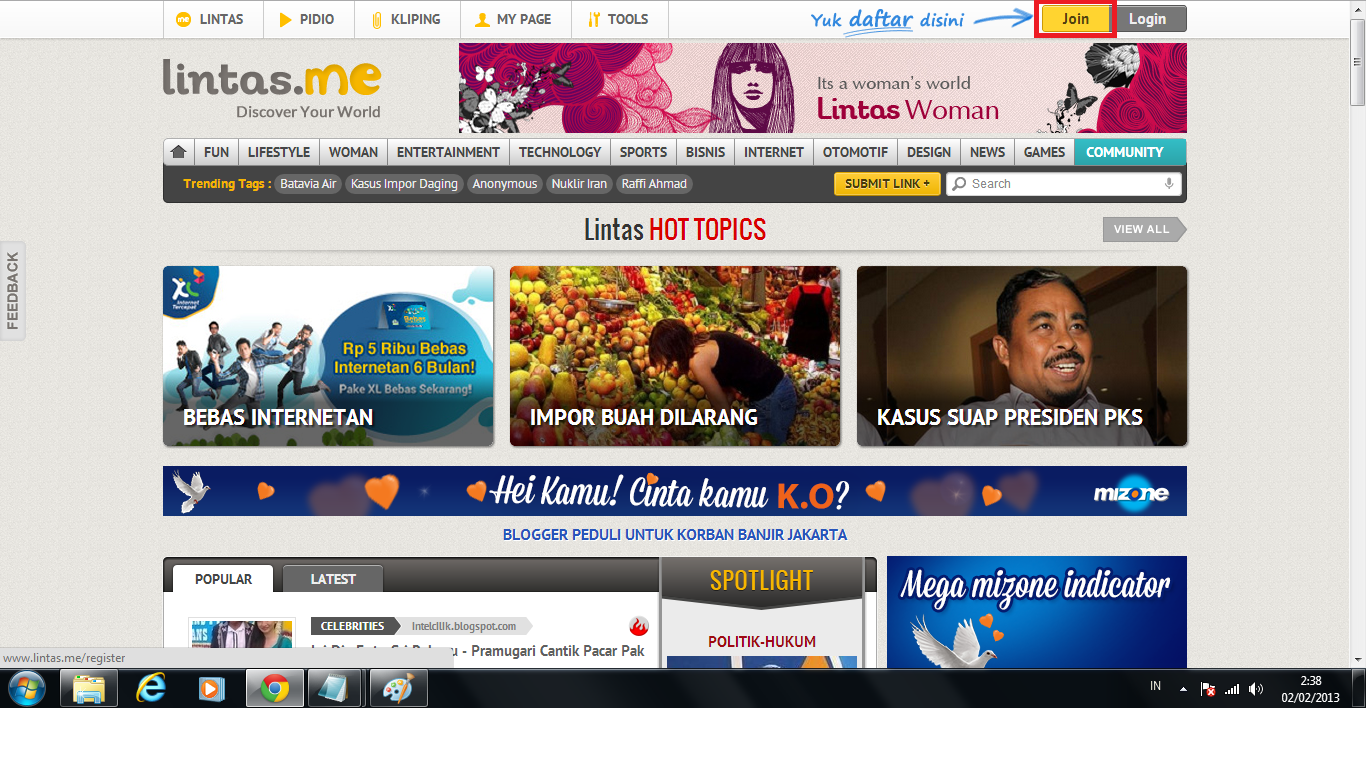This screenshot has height=768, width=1366.
Task: Open Windows Media Player from taskbar
Action: [213, 688]
